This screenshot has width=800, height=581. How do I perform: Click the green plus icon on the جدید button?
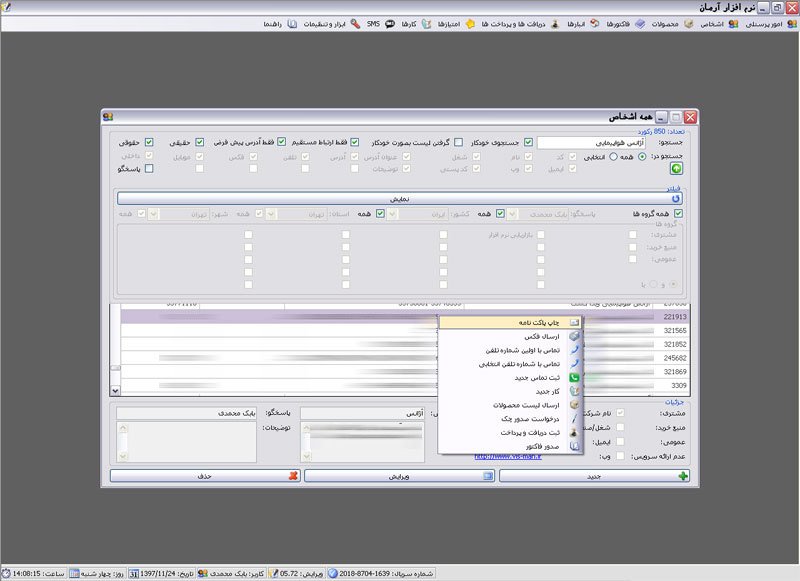pyautogui.click(x=683, y=476)
